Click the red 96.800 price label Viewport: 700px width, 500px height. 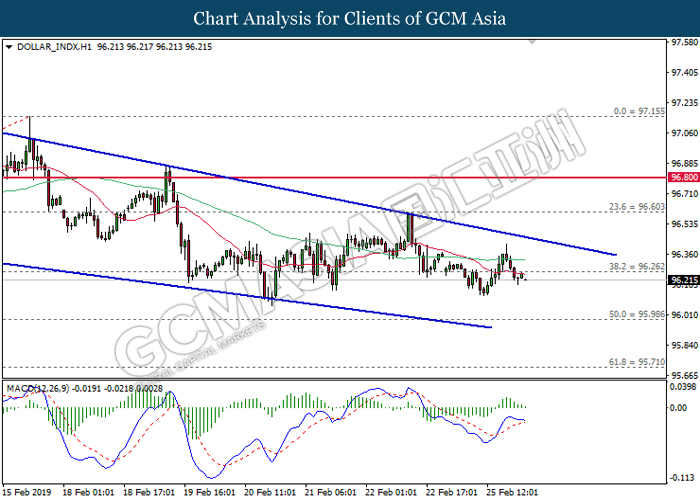coord(683,177)
